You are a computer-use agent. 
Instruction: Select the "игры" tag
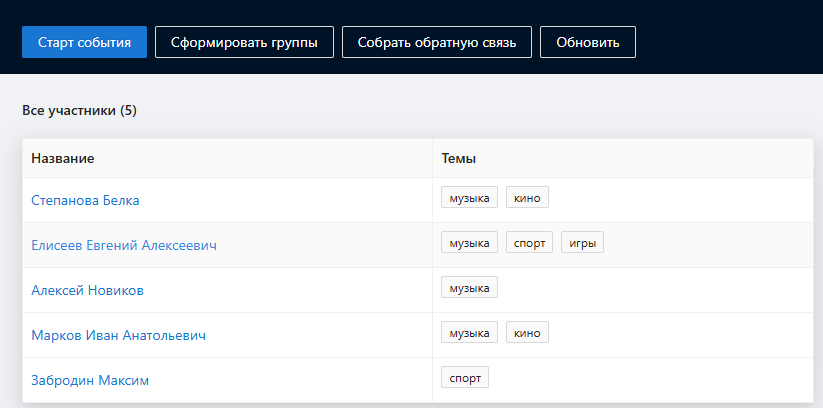583,243
